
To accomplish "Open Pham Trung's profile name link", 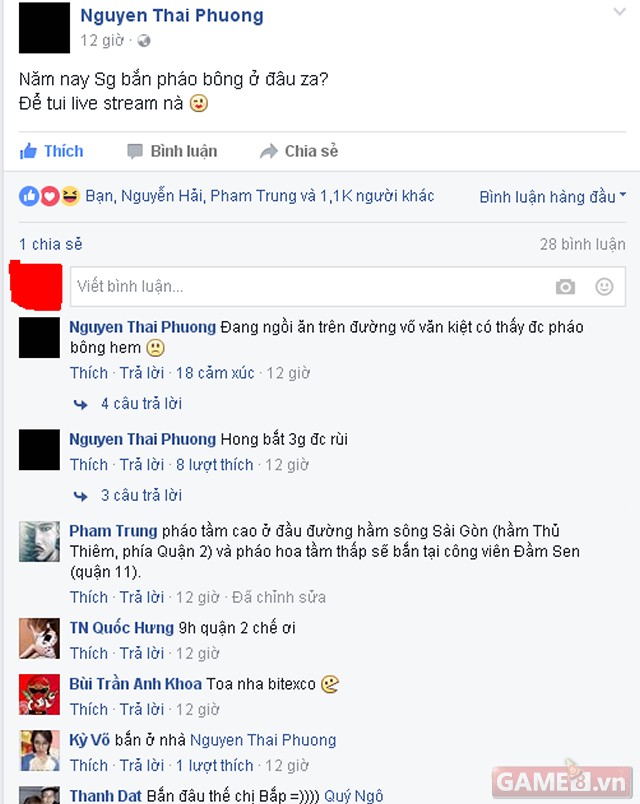I will pyautogui.click(x=113, y=531).
